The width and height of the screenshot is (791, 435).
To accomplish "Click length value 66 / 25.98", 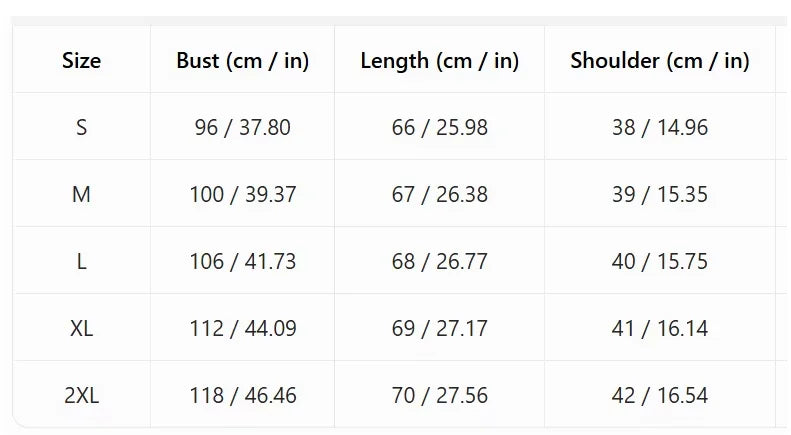I will pyautogui.click(x=439, y=127).
